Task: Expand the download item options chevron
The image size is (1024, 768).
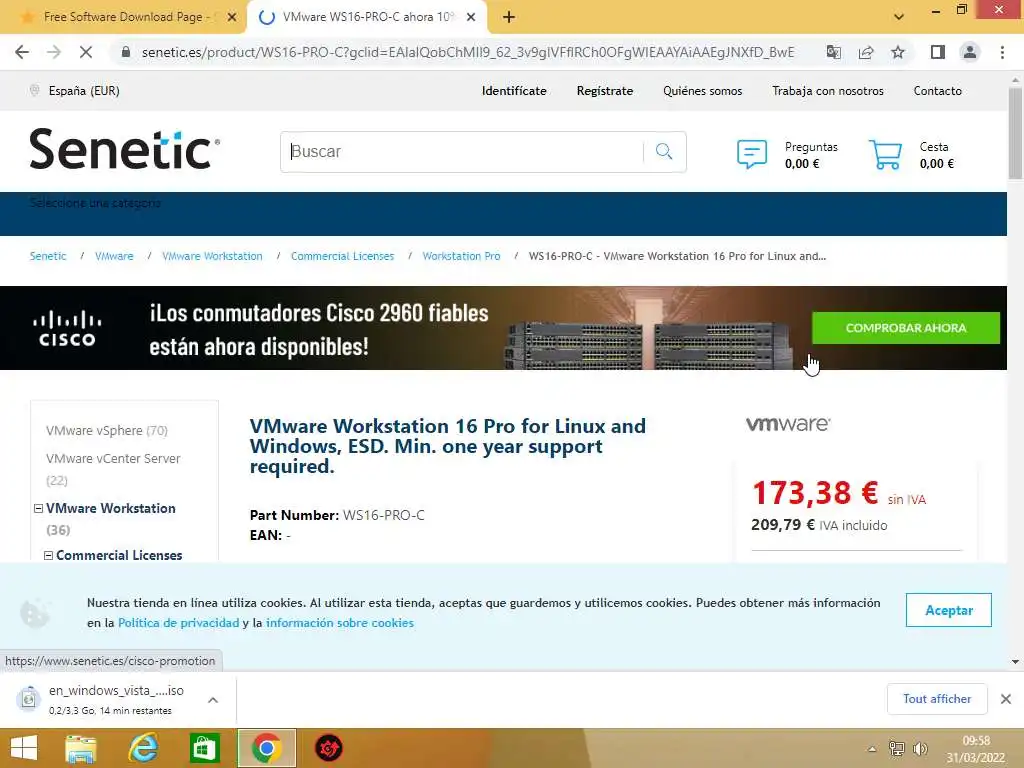Action: point(213,699)
